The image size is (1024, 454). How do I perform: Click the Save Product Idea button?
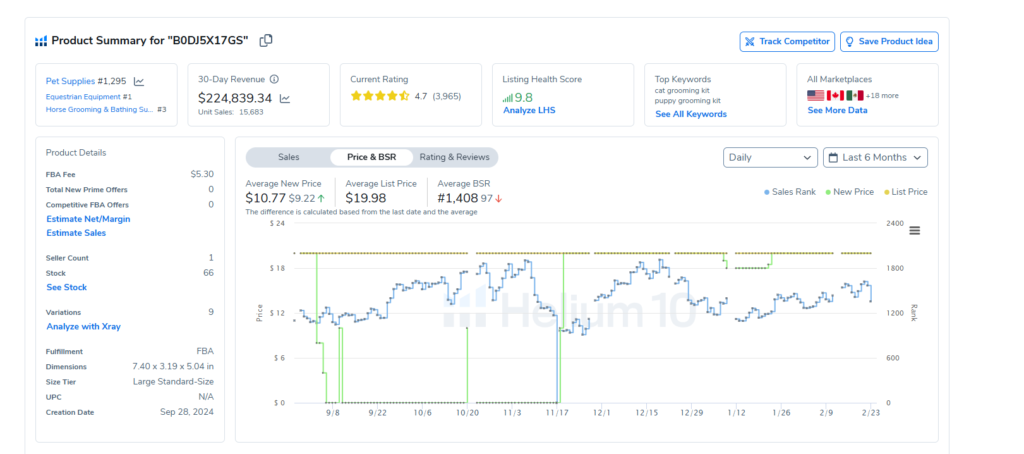[x=889, y=41]
